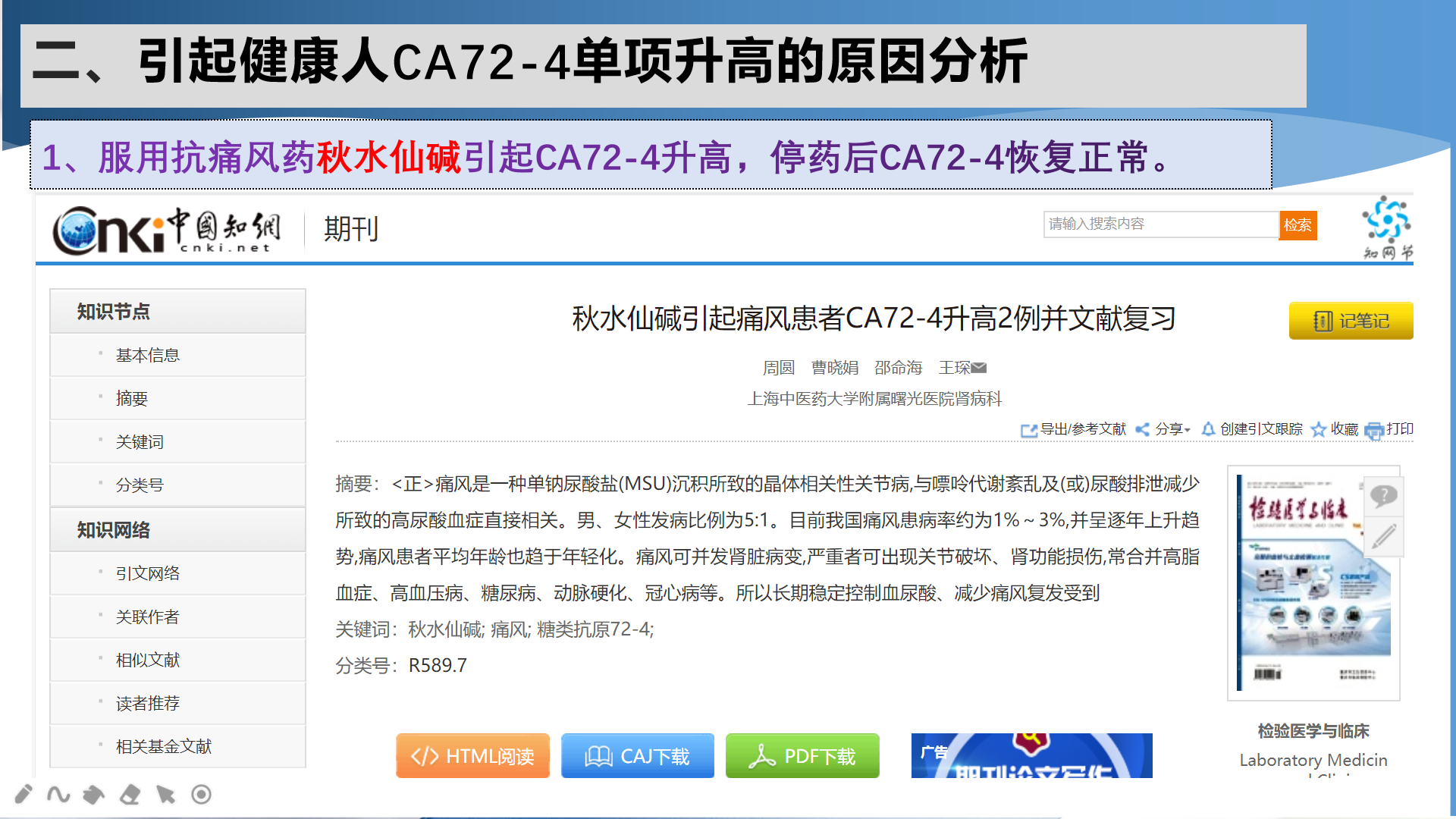Click the CNKI search input field
This screenshot has height=819, width=1456.
pos(1159,224)
